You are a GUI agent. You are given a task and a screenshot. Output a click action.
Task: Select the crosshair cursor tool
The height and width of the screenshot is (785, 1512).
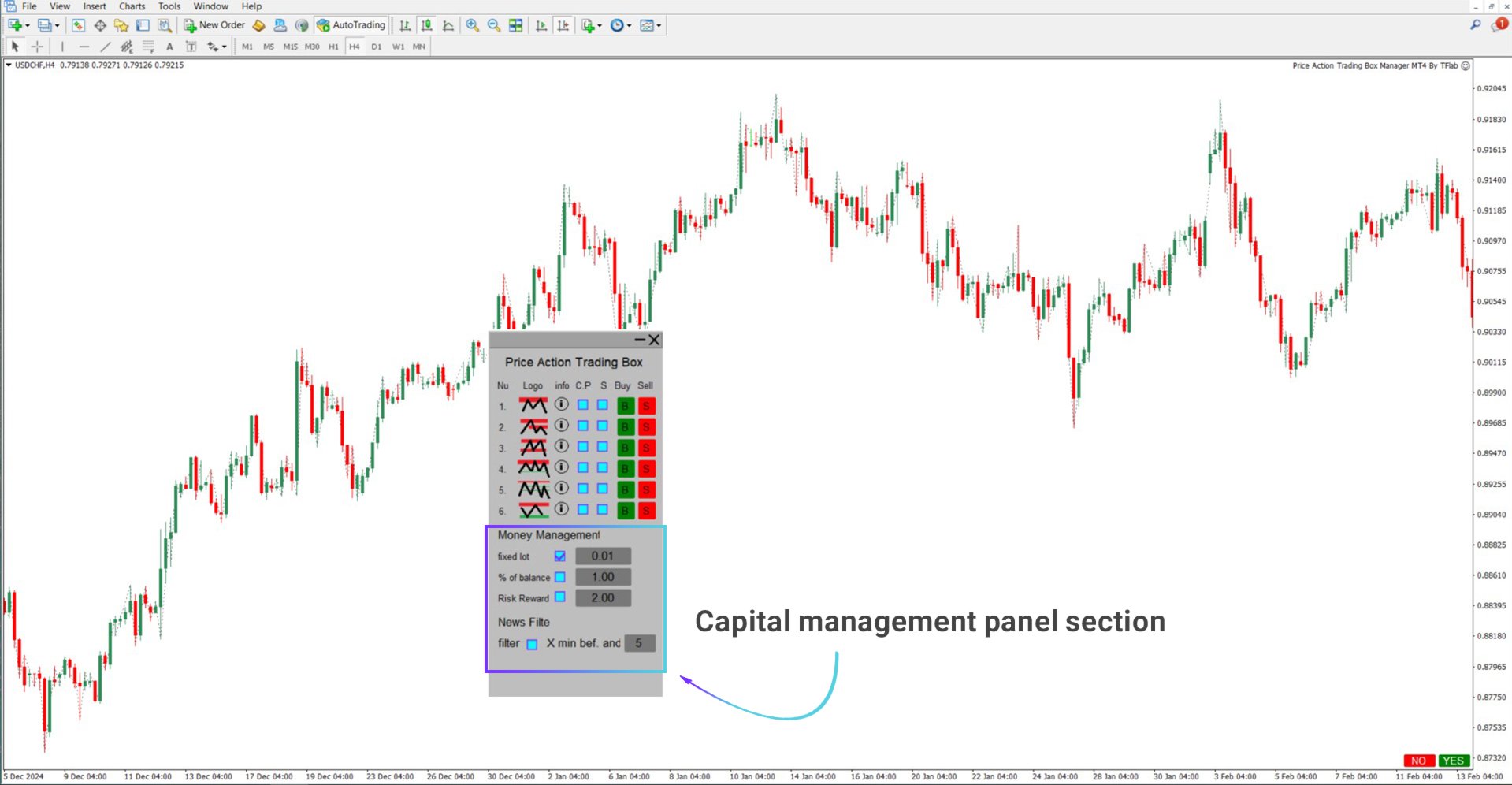pyautogui.click(x=37, y=47)
